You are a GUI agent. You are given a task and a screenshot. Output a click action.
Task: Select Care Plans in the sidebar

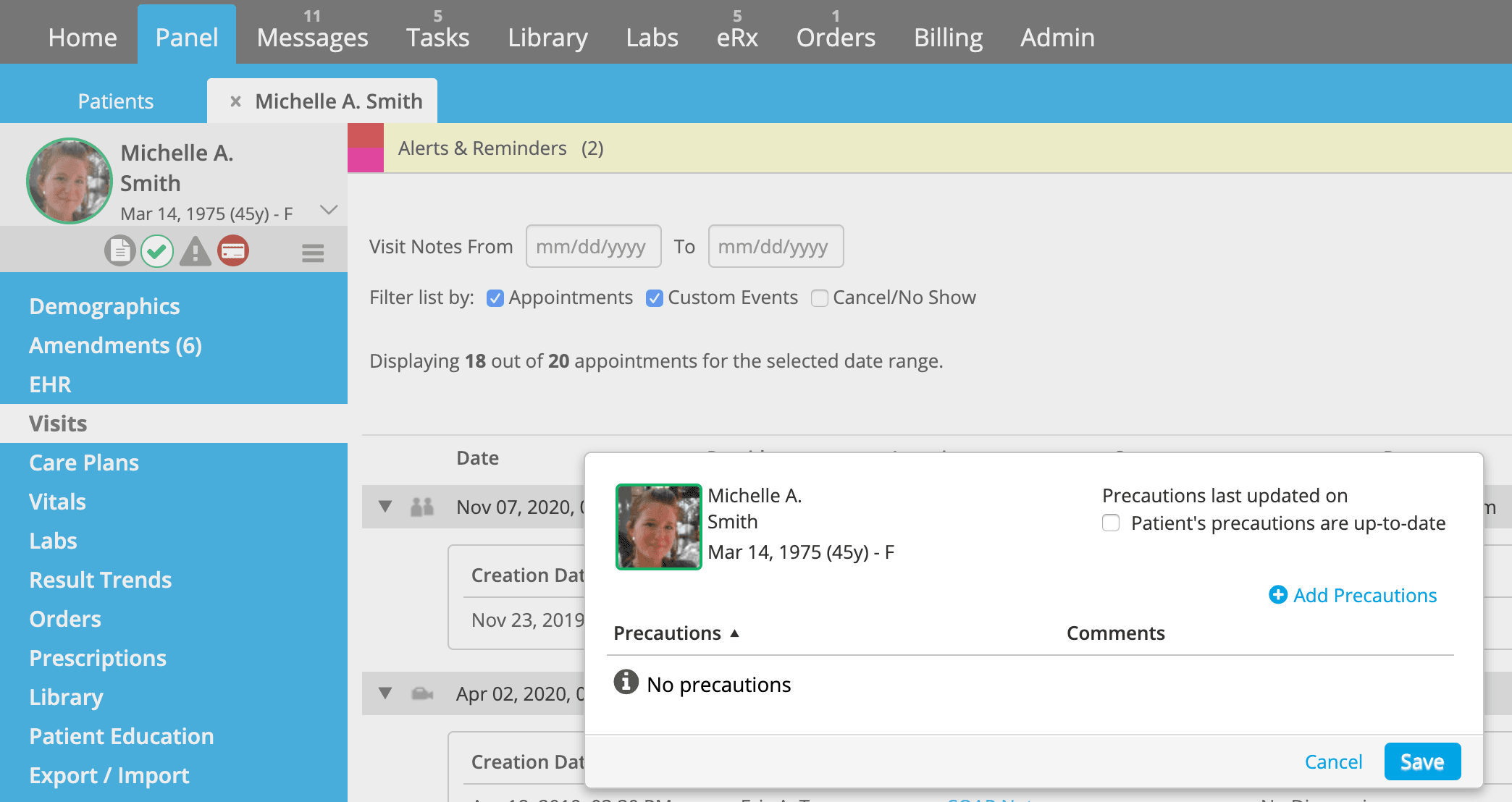pos(84,463)
